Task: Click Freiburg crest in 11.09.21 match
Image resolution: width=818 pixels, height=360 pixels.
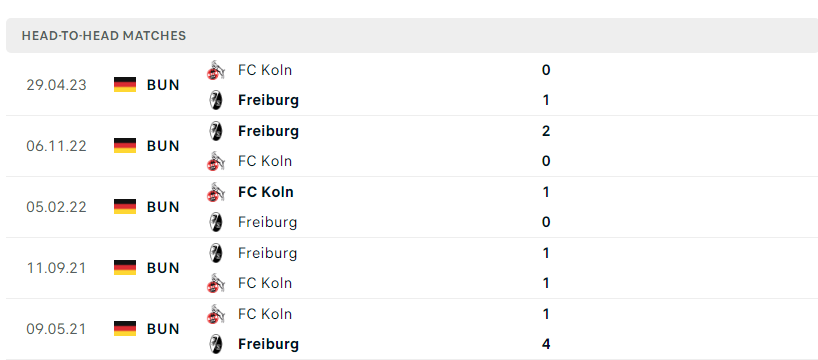Action: coord(215,253)
